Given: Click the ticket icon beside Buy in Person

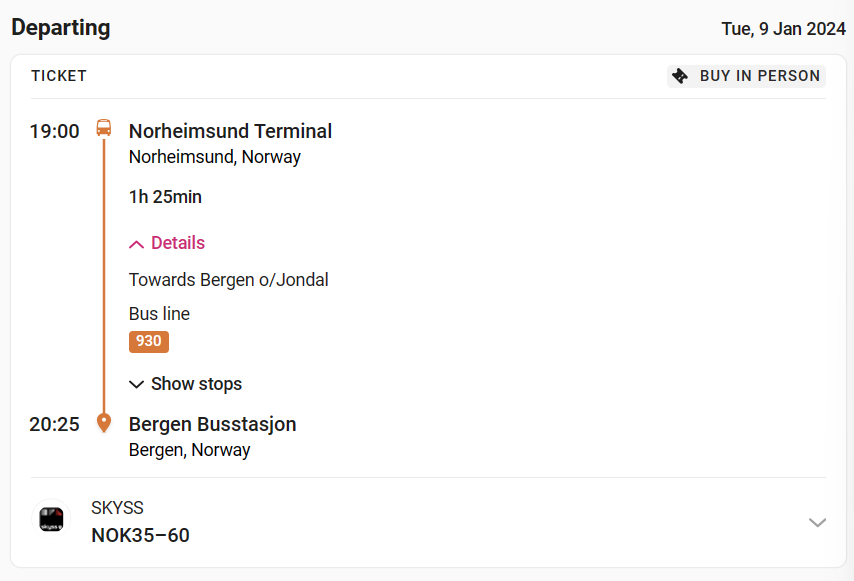Looking at the screenshot, I should [680, 76].
